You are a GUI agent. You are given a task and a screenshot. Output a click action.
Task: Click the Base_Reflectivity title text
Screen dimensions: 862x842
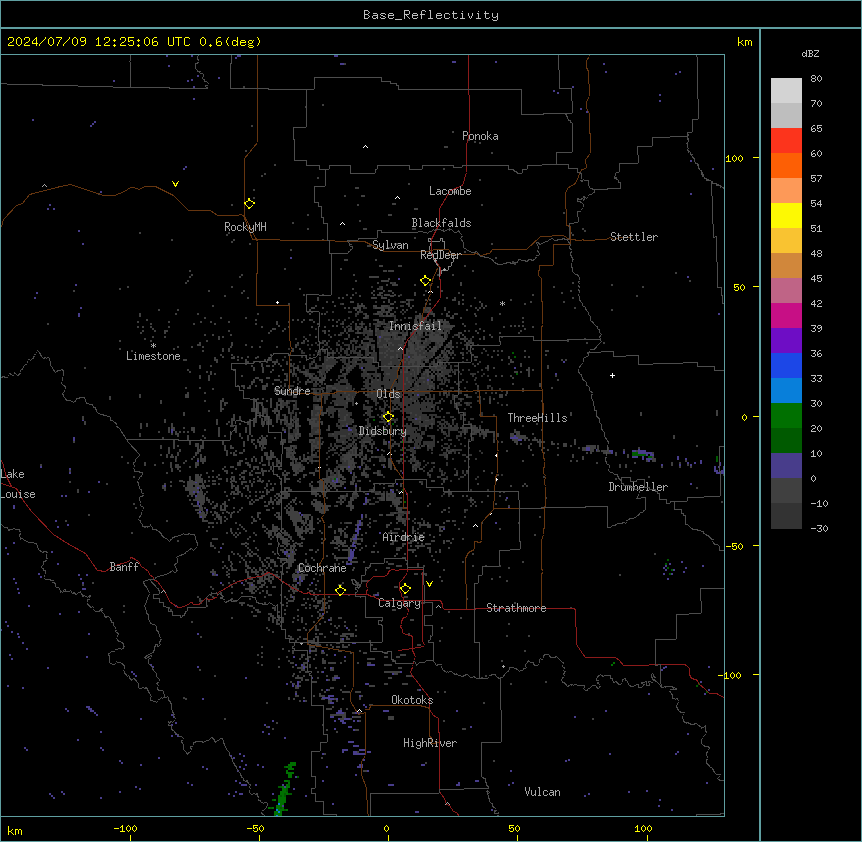point(431,15)
